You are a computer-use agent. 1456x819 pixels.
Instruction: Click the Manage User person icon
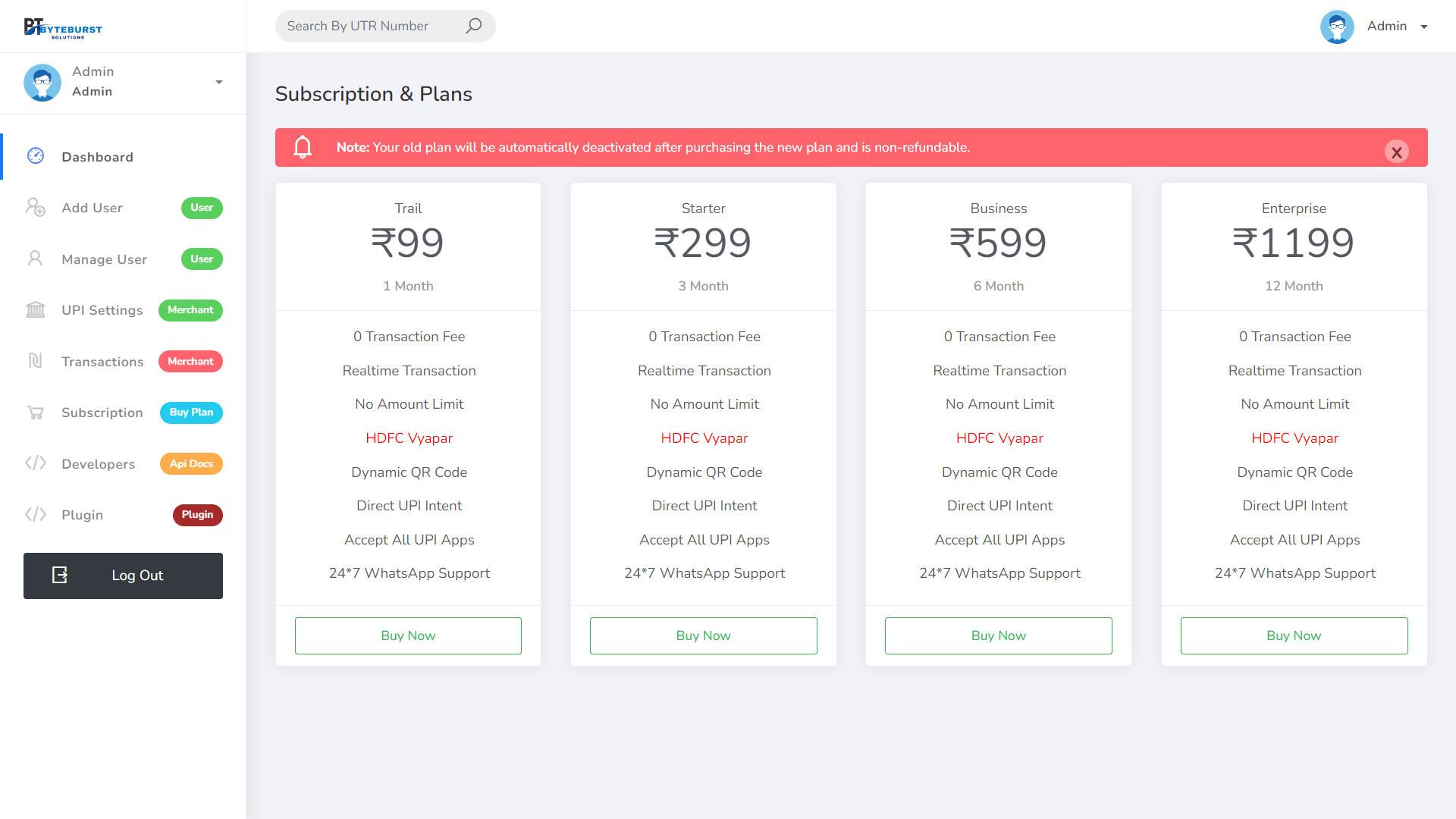pos(36,259)
